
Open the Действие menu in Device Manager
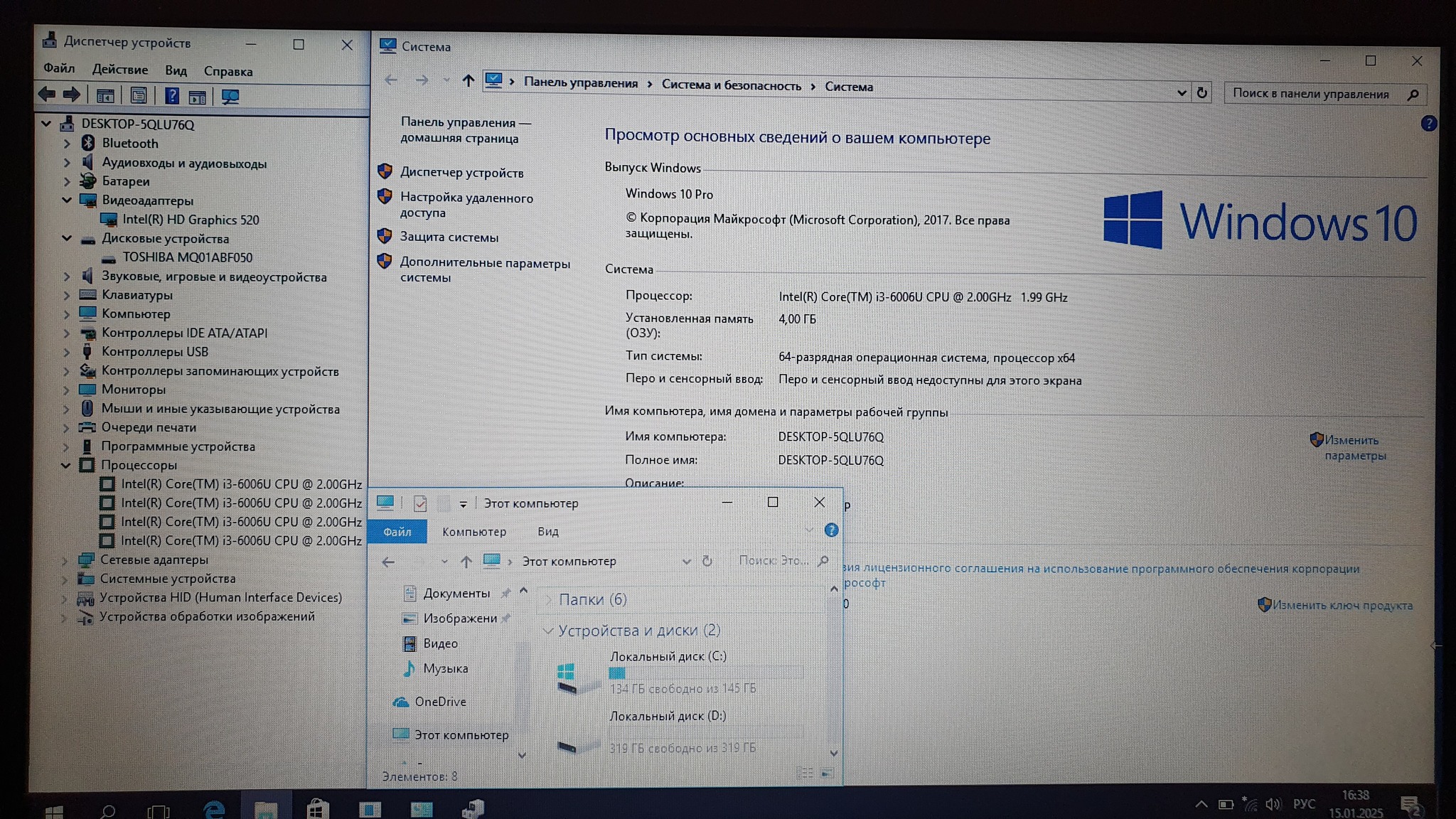point(119,70)
